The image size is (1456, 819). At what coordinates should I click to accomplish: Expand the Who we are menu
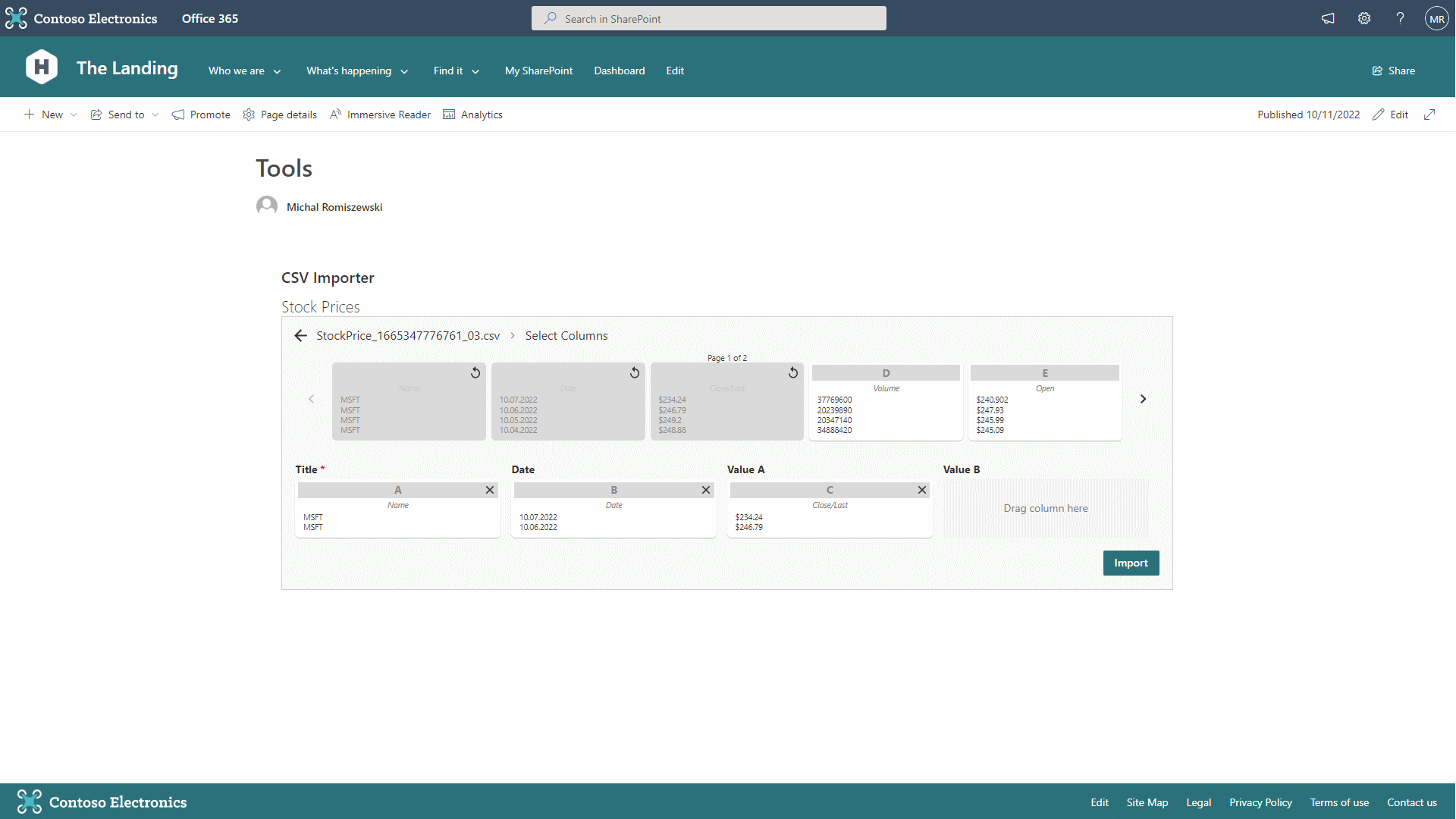pyautogui.click(x=244, y=71)
